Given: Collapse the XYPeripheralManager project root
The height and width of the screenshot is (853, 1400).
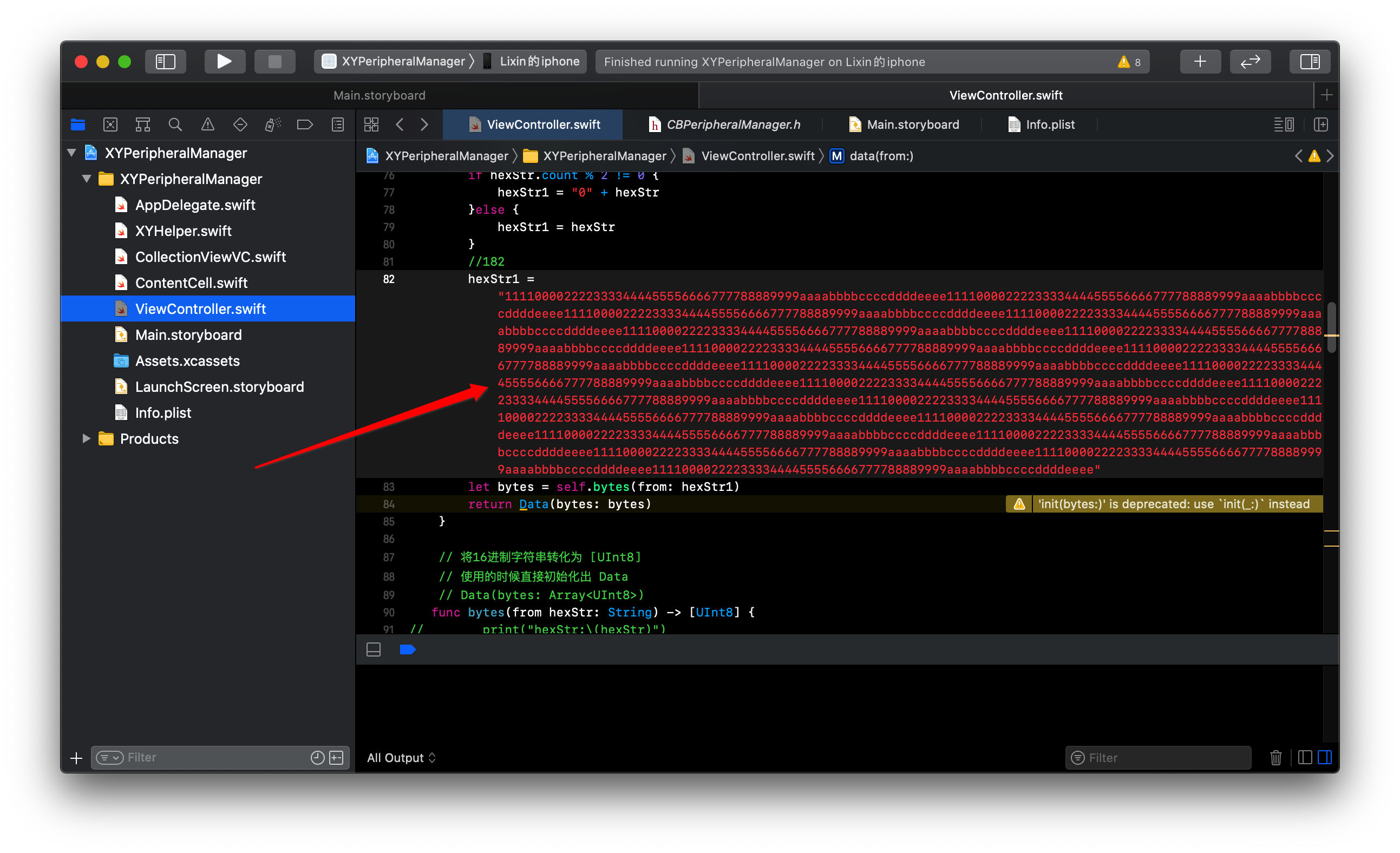Looking at the screenshot, I should coord(71,153).
